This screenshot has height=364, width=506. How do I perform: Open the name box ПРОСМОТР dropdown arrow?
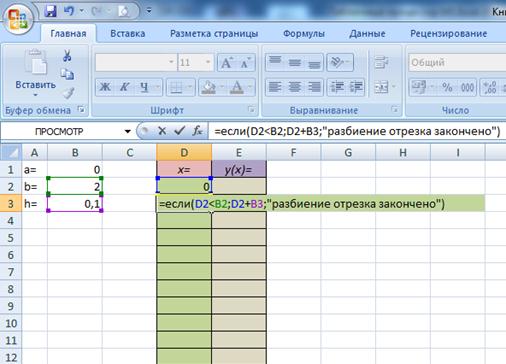point(128,132)
